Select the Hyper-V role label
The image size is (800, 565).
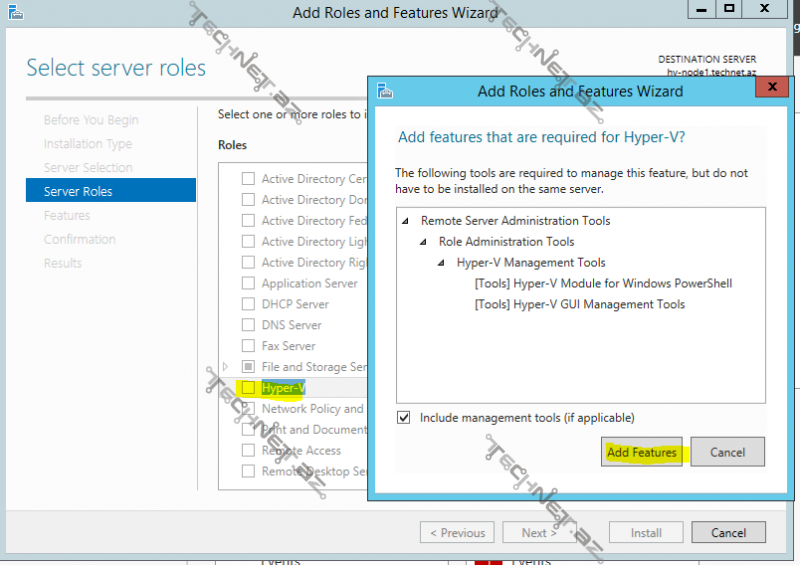[x=283, y=388]
